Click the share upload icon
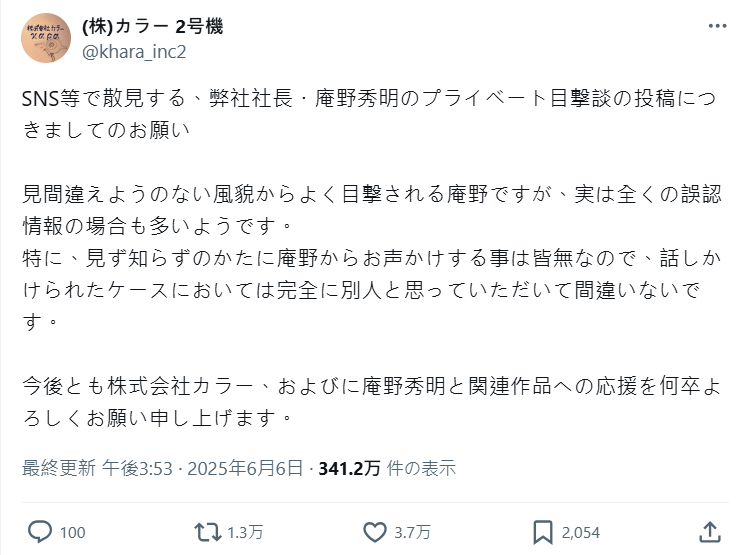745x555 pixels. click(709, 531)
